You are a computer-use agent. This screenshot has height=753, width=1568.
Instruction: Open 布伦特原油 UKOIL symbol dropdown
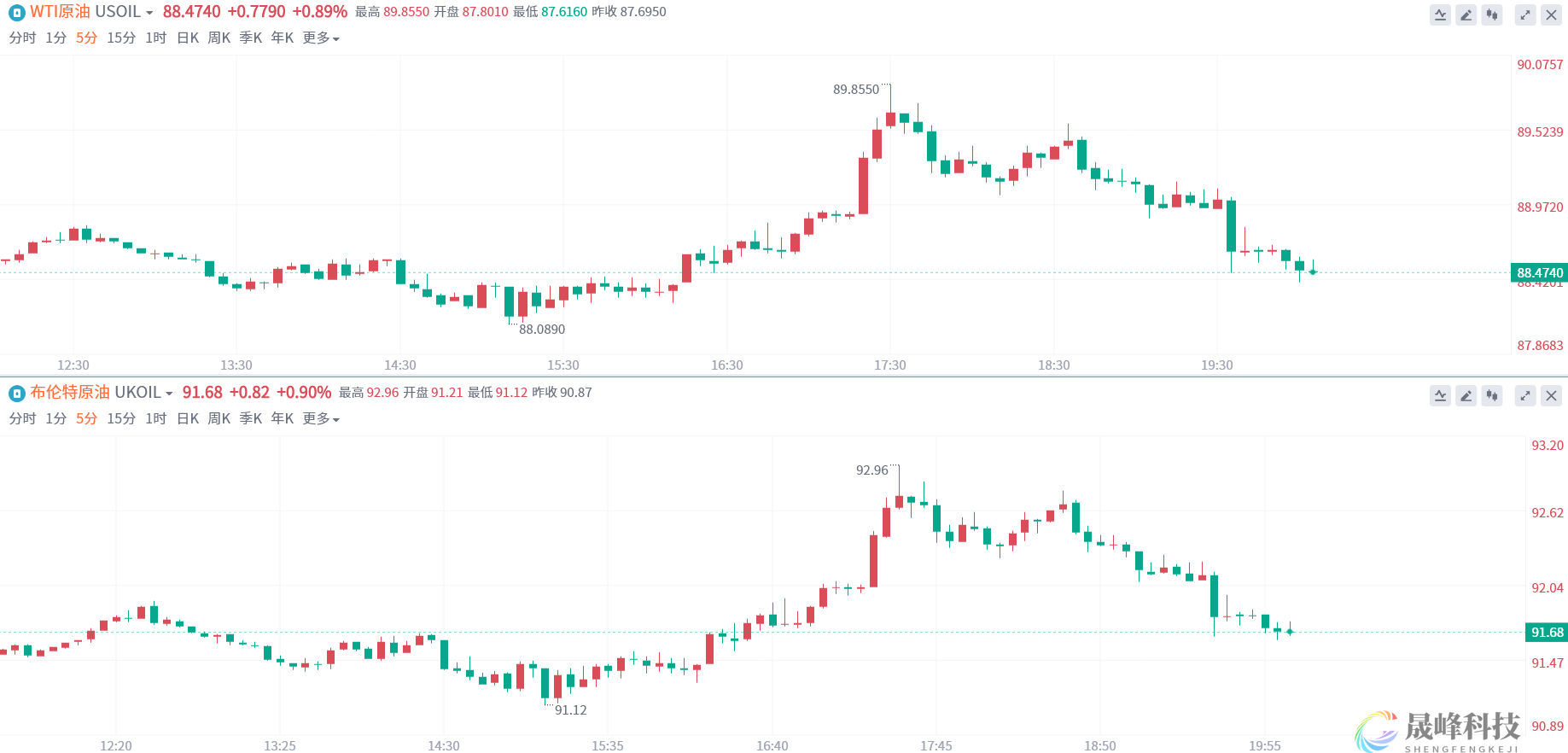click(169, 394)
